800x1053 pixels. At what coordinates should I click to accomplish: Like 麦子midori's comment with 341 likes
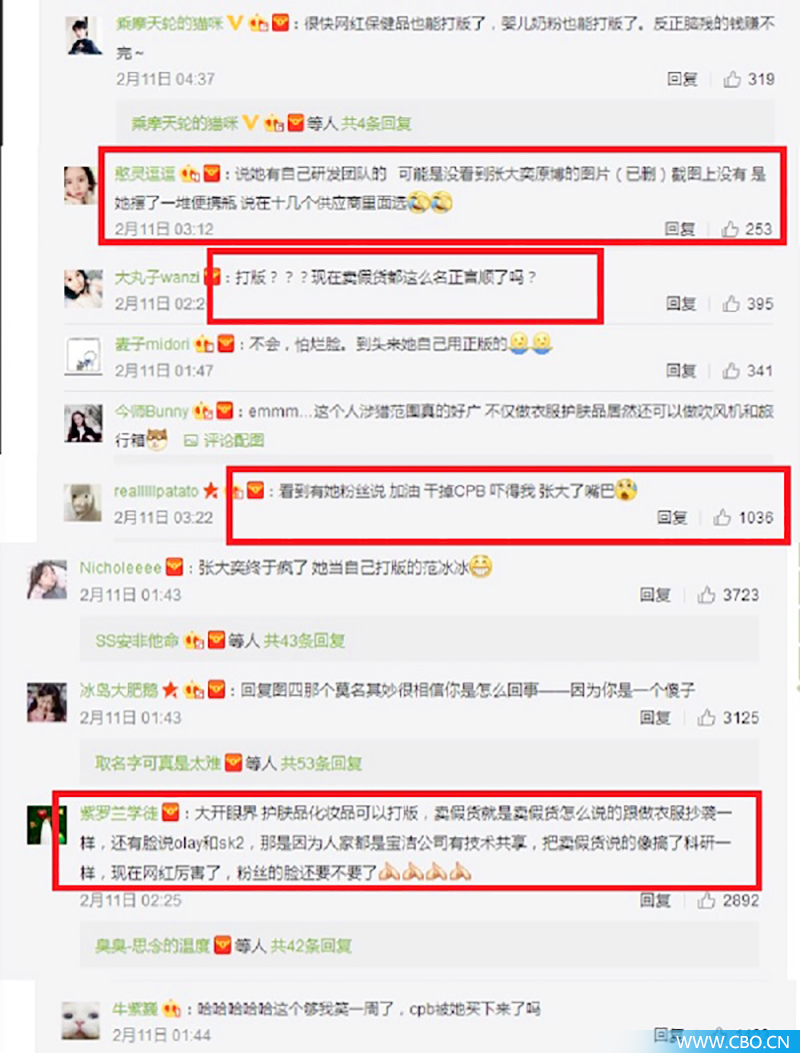point(731,371)
